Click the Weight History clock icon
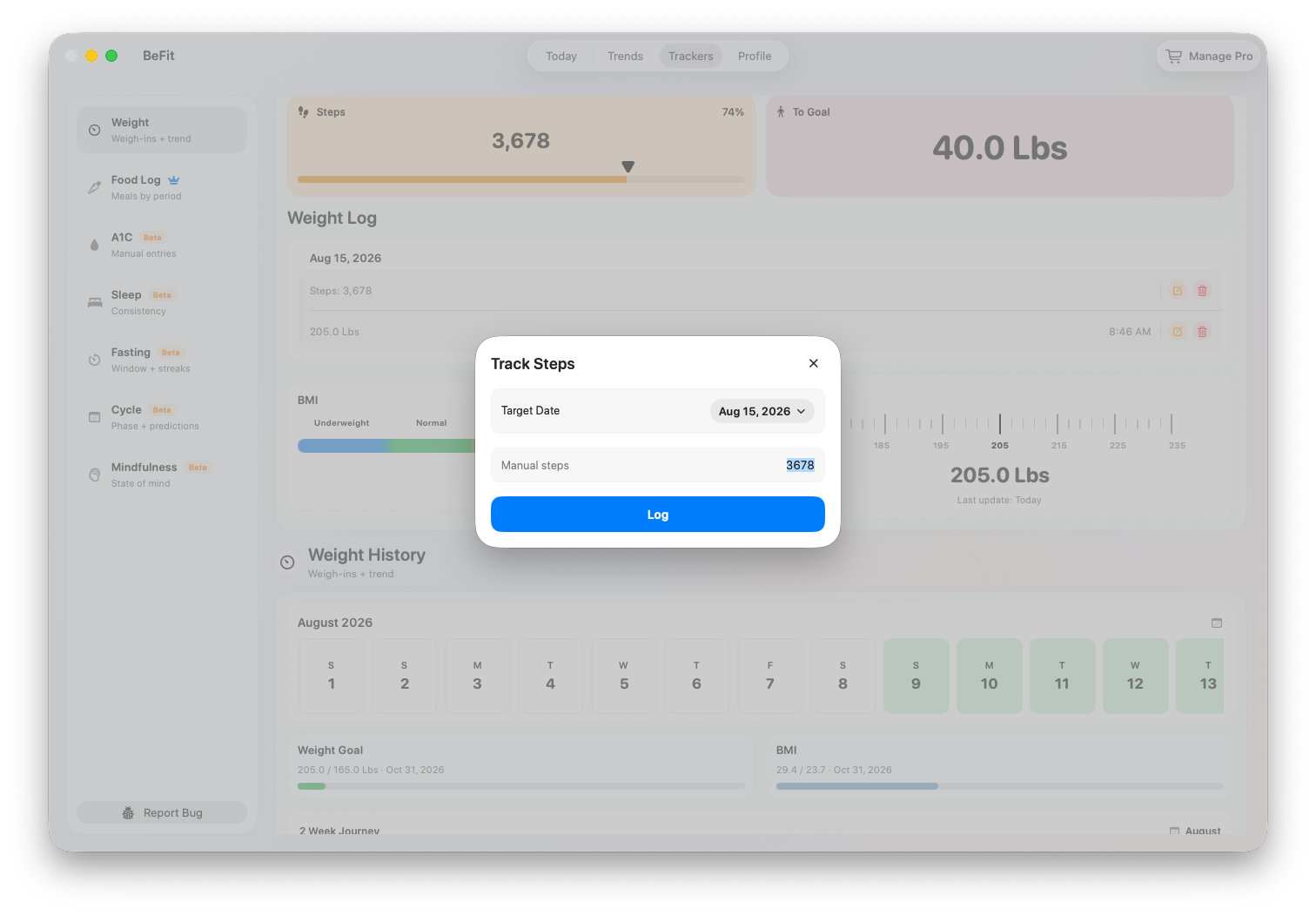Image resolution: width=1316 pixels, height=916 pixels. point(287,562)
